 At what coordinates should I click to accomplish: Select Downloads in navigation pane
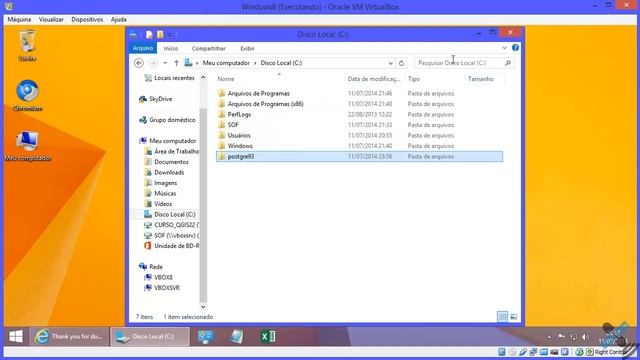coord(164,172)
